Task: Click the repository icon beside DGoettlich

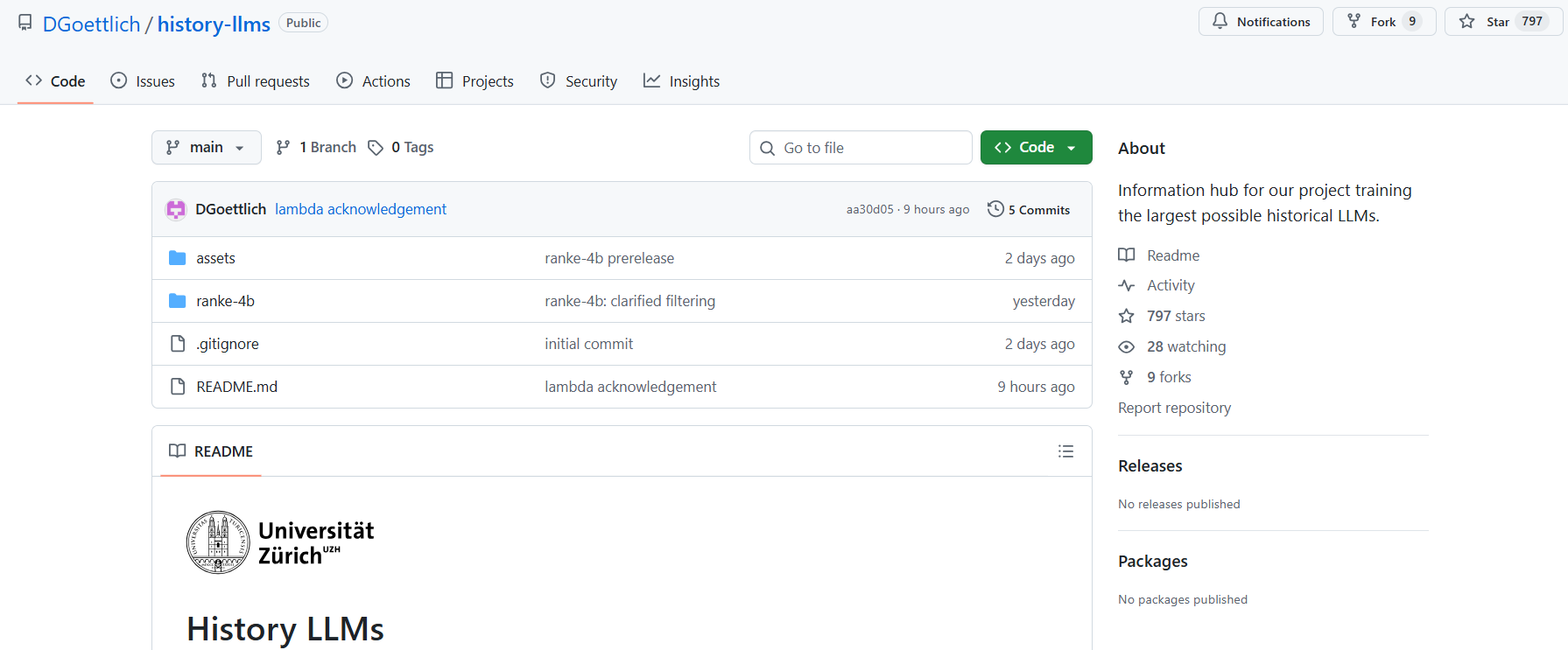Action: point(25,23)
